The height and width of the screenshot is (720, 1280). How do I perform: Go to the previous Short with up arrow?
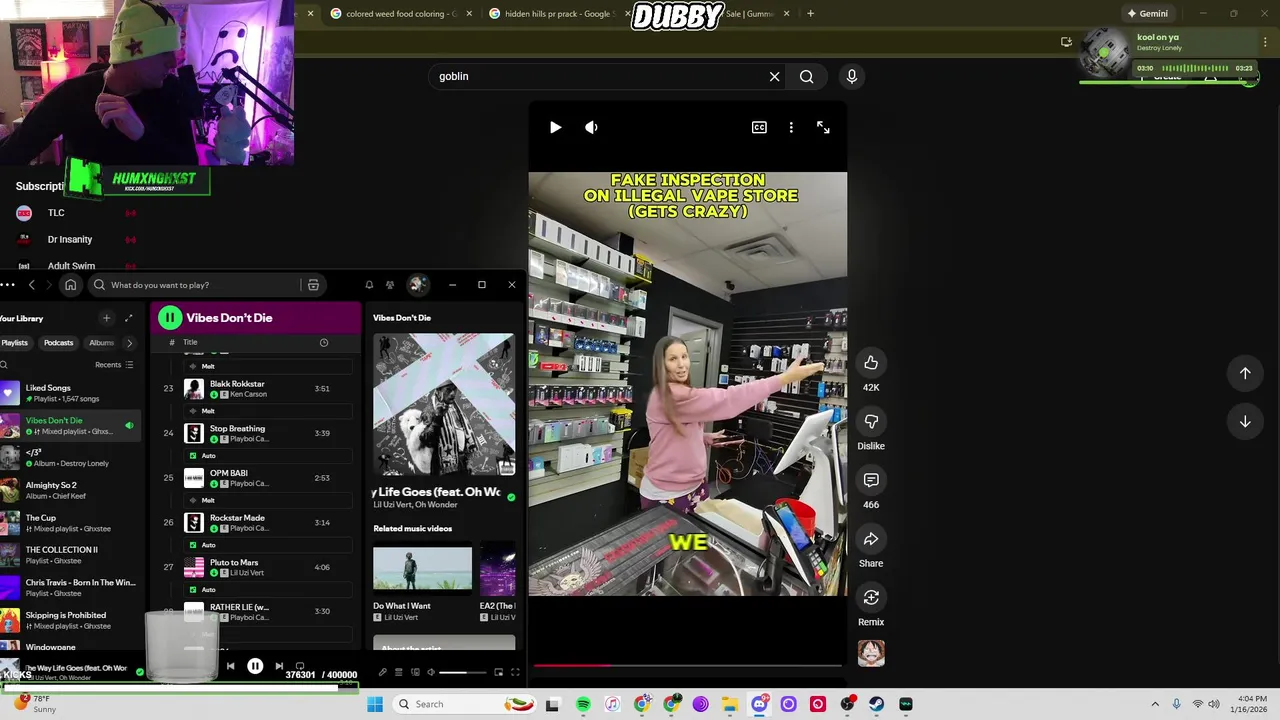point(1245,373)
